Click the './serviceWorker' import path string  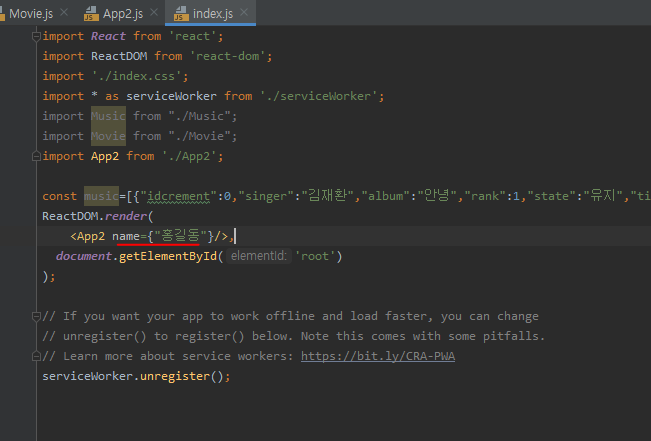318,96
